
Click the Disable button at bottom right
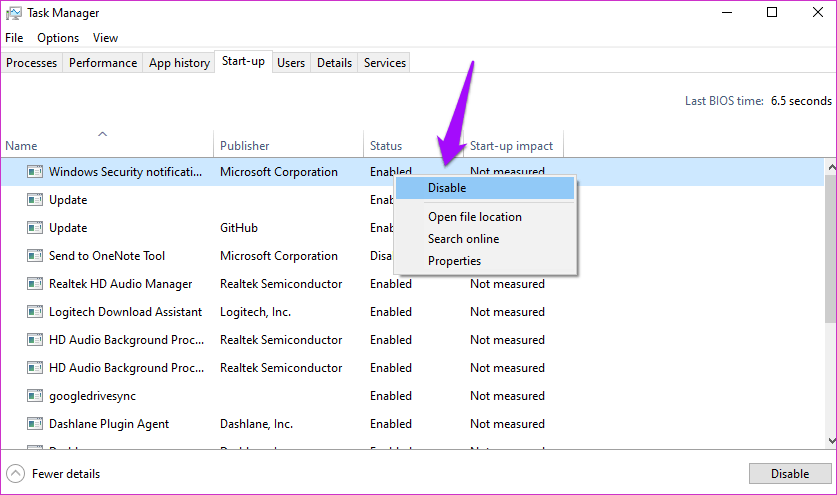790,474
